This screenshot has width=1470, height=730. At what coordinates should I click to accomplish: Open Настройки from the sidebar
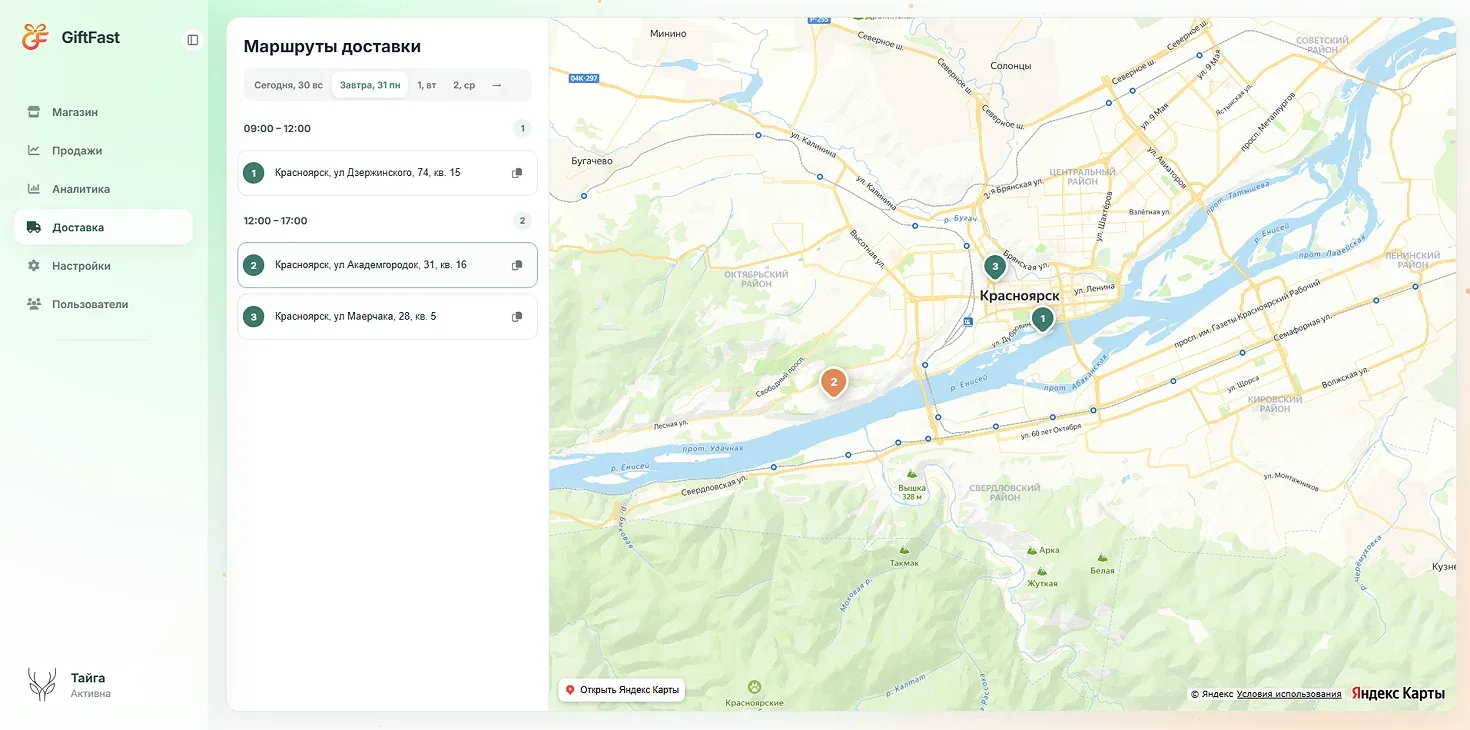point(103,266)
